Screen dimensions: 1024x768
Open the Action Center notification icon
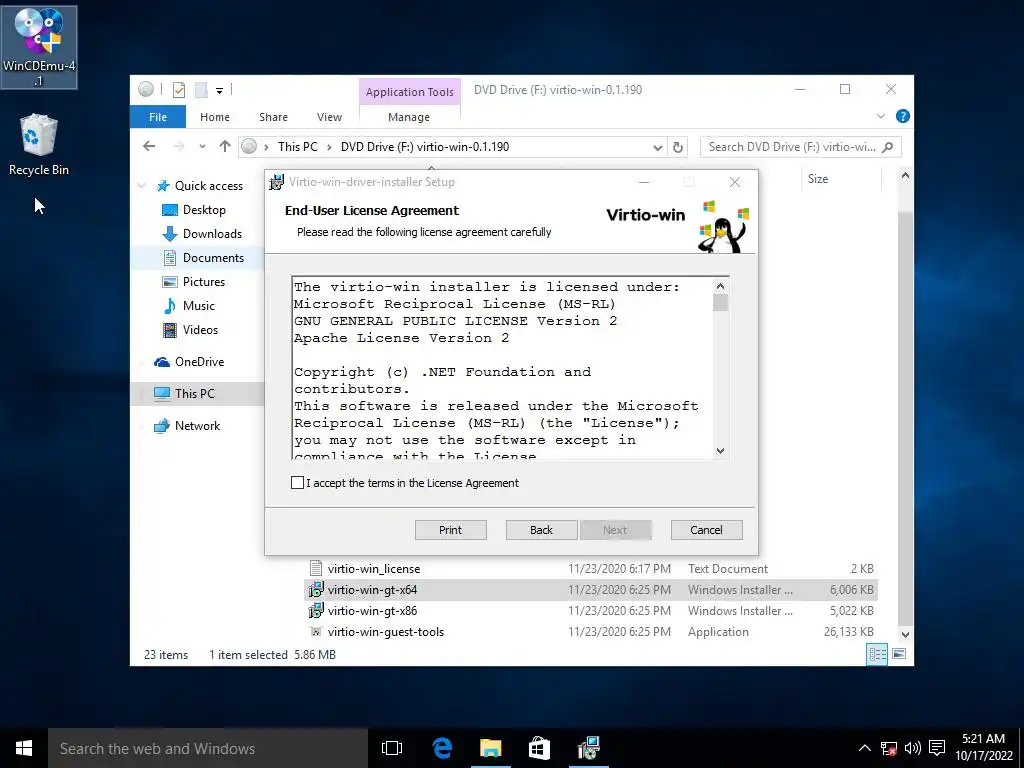(x=937, y=748)
